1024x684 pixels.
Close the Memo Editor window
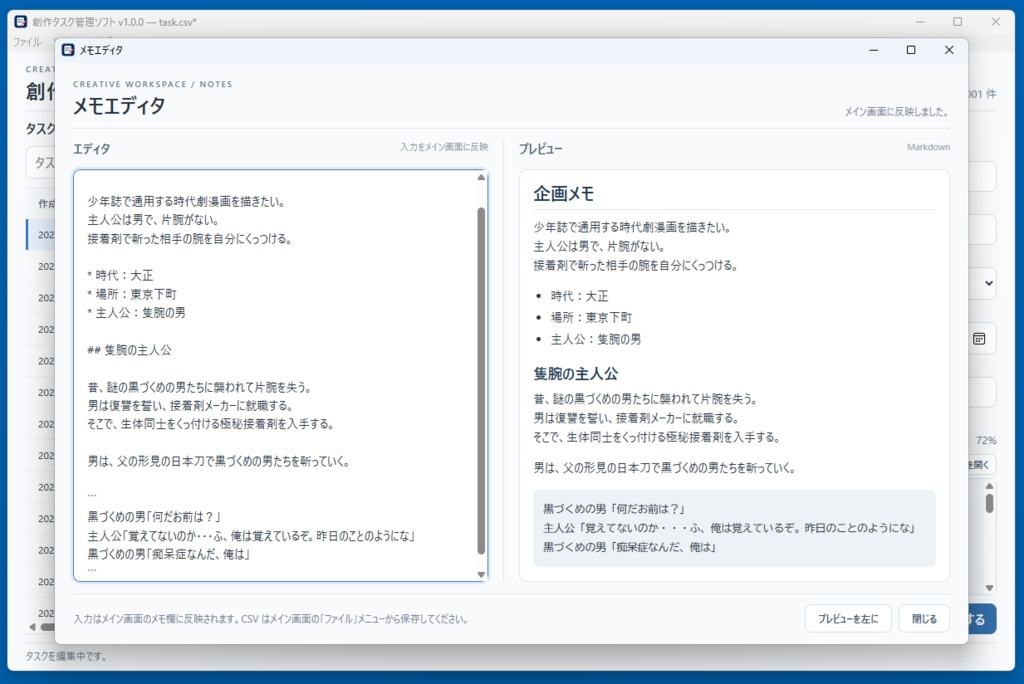tap(949, 50)
